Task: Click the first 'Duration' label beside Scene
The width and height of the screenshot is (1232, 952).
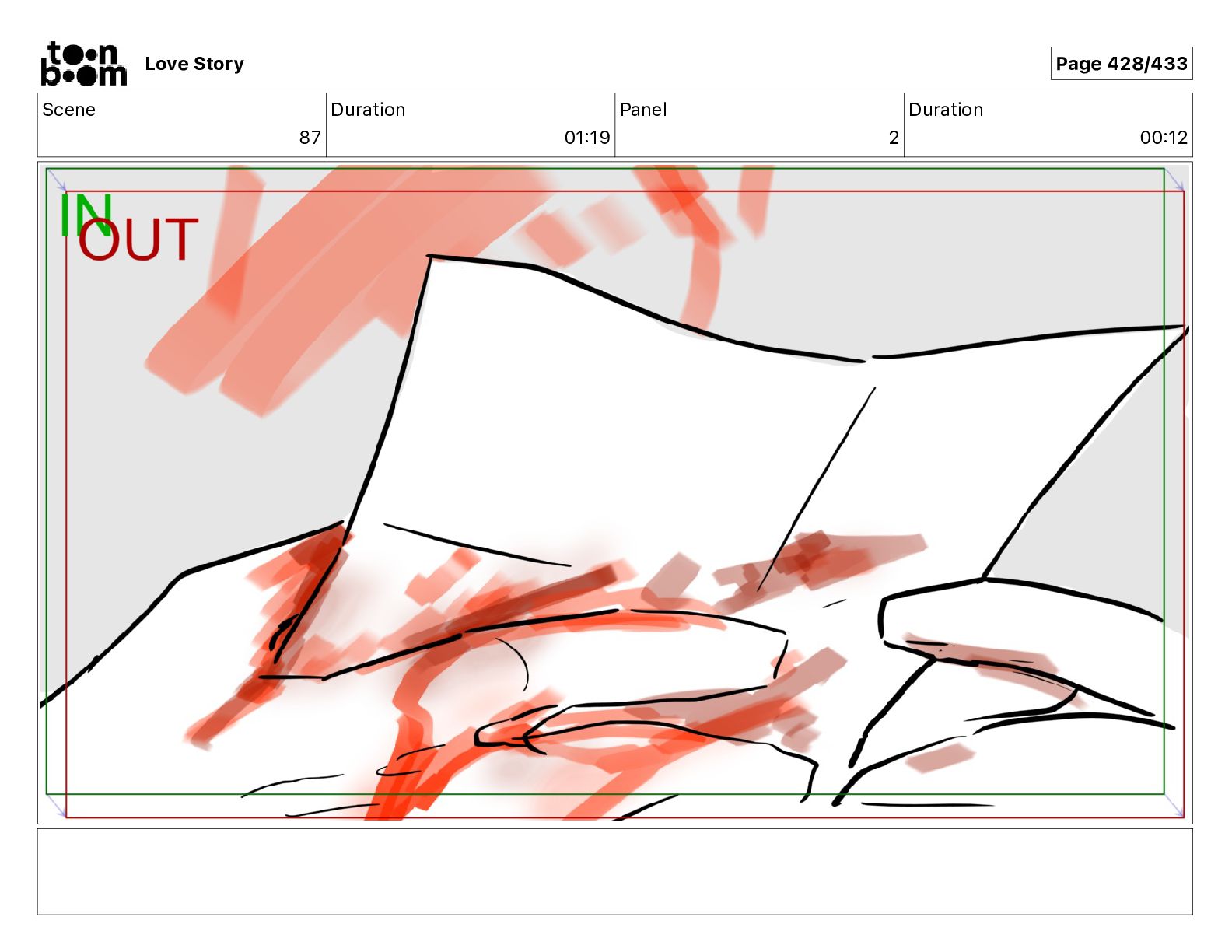Action: pyautogui.click(x=368, y=110)
